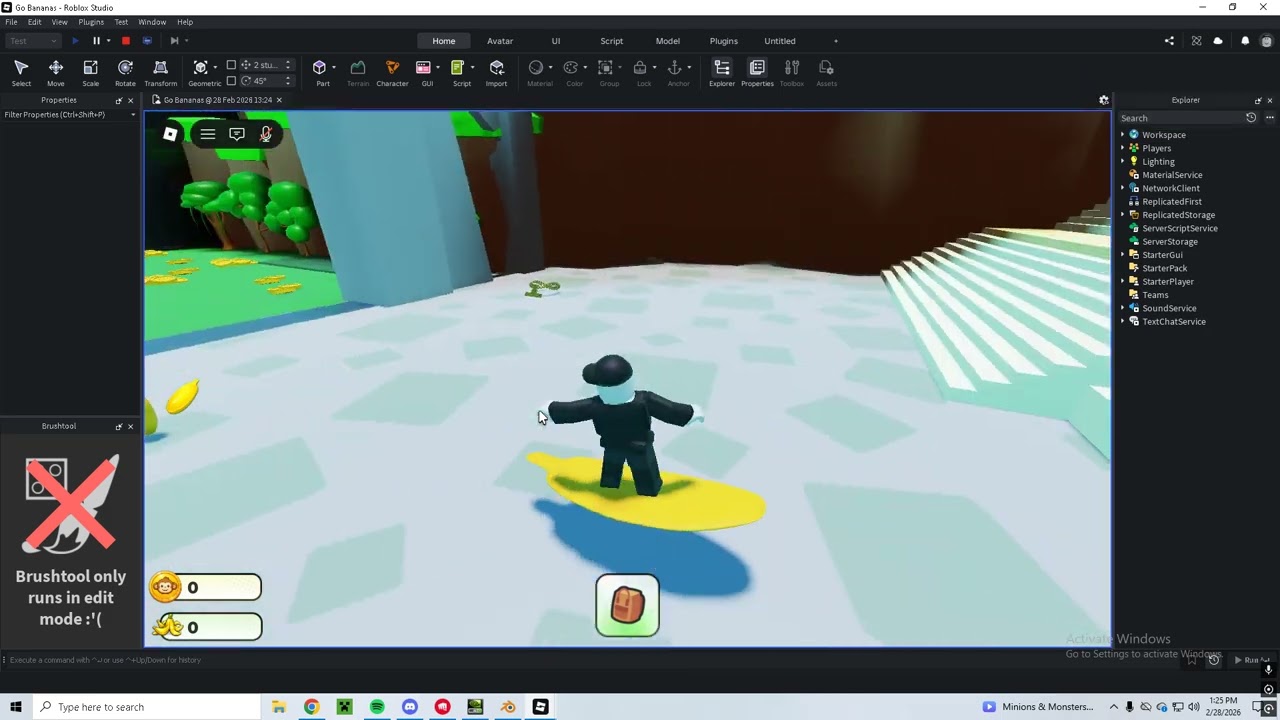Click the share icon in top bar

1169,41
